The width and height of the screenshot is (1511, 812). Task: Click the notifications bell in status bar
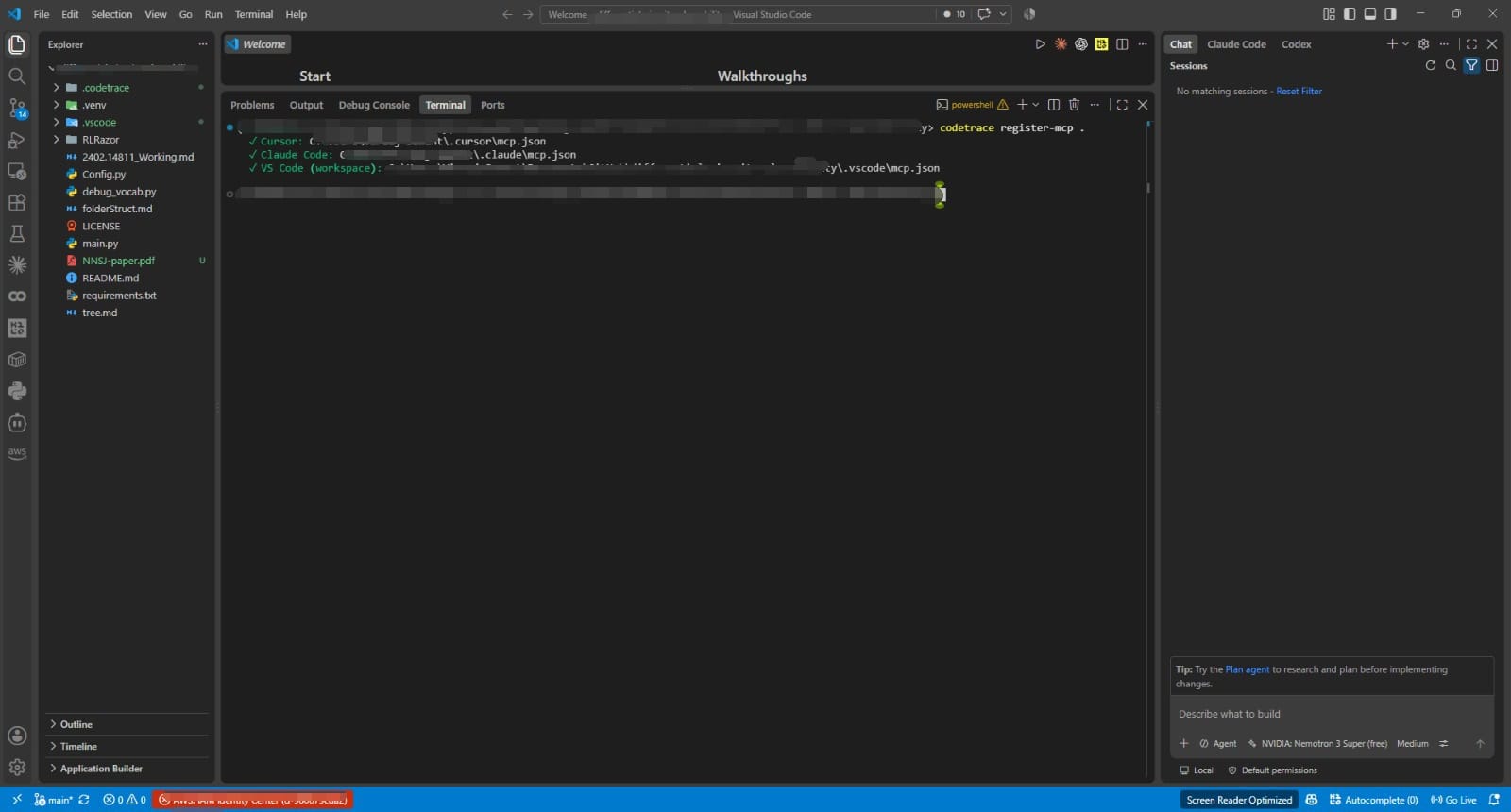tap(1494, 800)
